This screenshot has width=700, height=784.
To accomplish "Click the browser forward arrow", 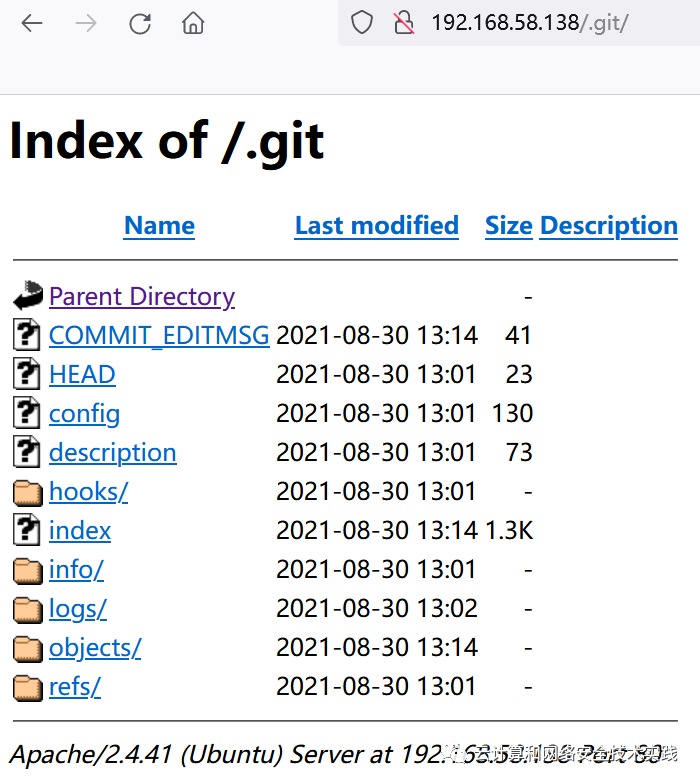I will [86, 23].
